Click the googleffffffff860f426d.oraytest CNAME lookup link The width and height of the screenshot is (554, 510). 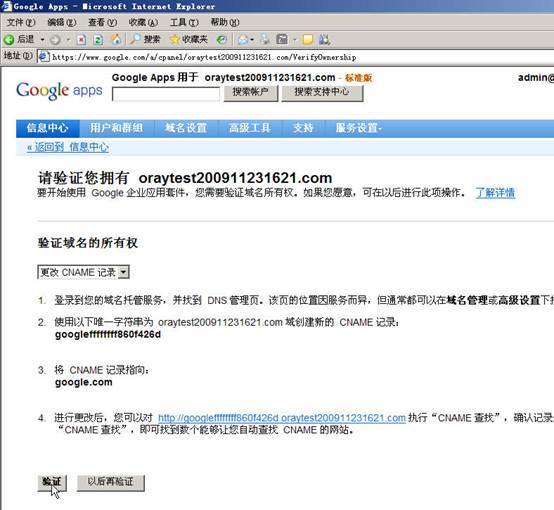coord(282,418)
